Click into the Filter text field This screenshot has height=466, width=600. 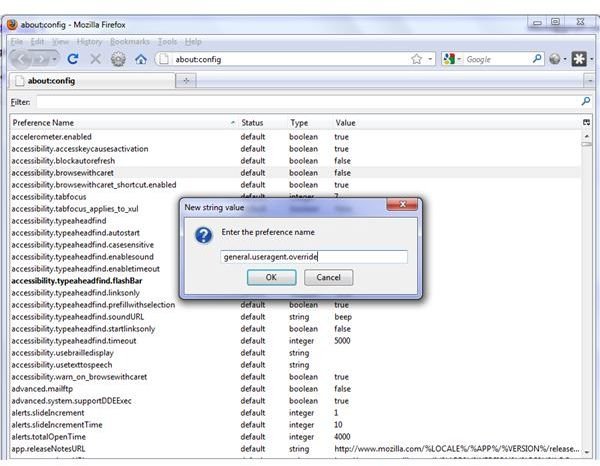308,102
